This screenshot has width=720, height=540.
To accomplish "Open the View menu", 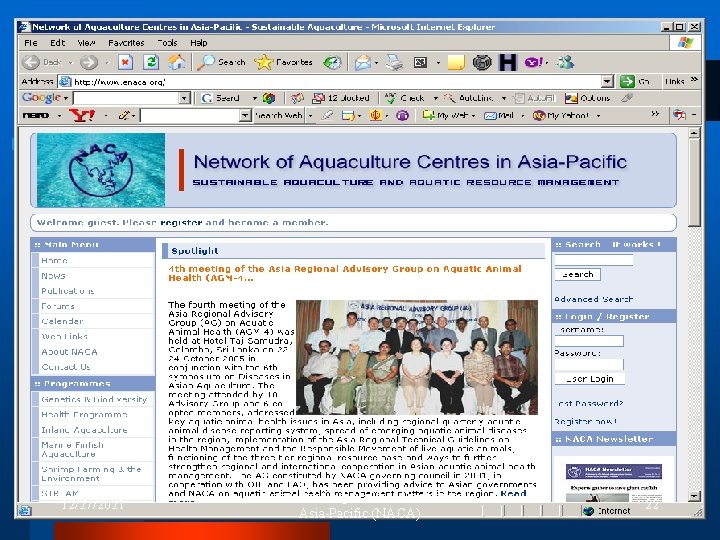I will 86,43.
